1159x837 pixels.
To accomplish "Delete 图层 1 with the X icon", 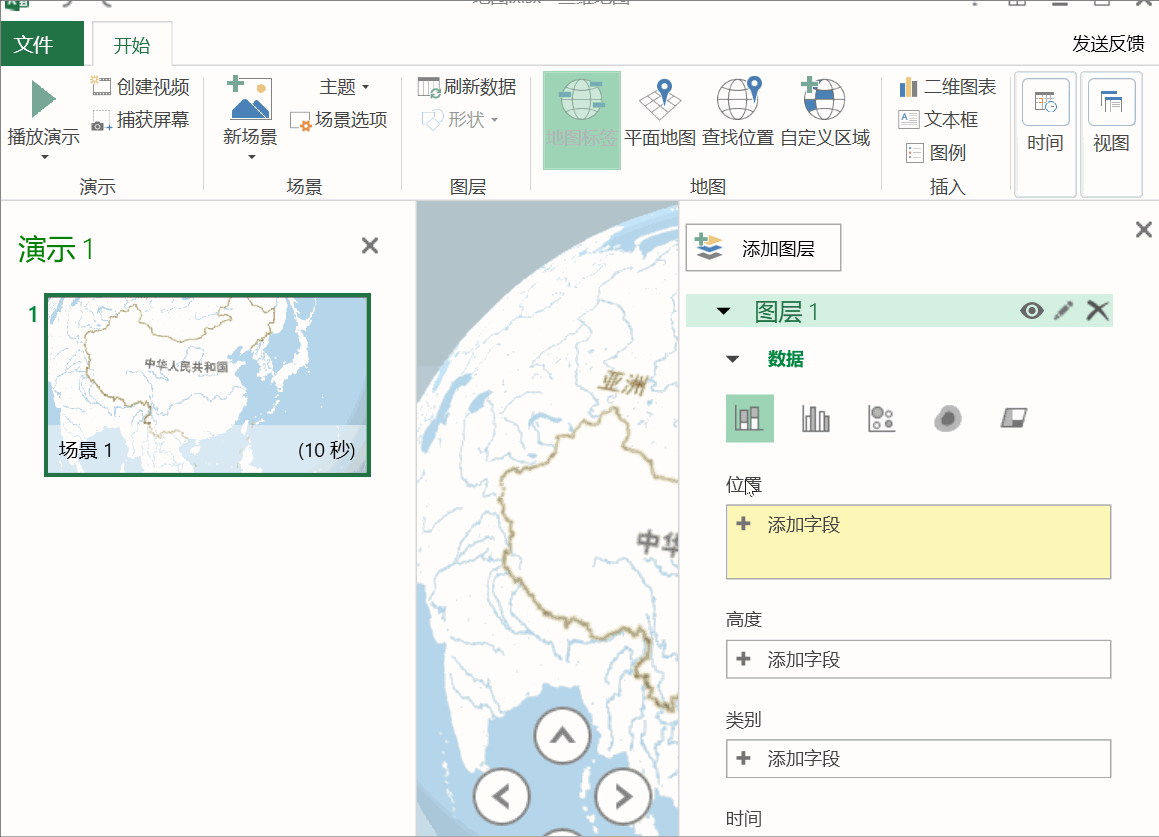I will (1098, 311).
